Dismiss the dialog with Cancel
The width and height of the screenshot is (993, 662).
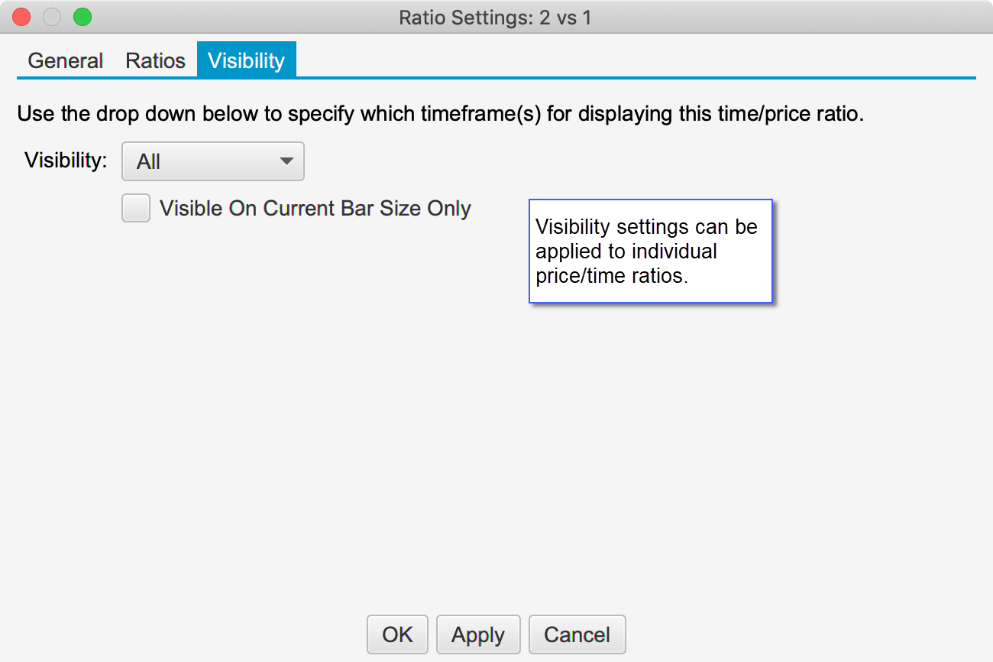pyautogui.click(x=577, y=634)
